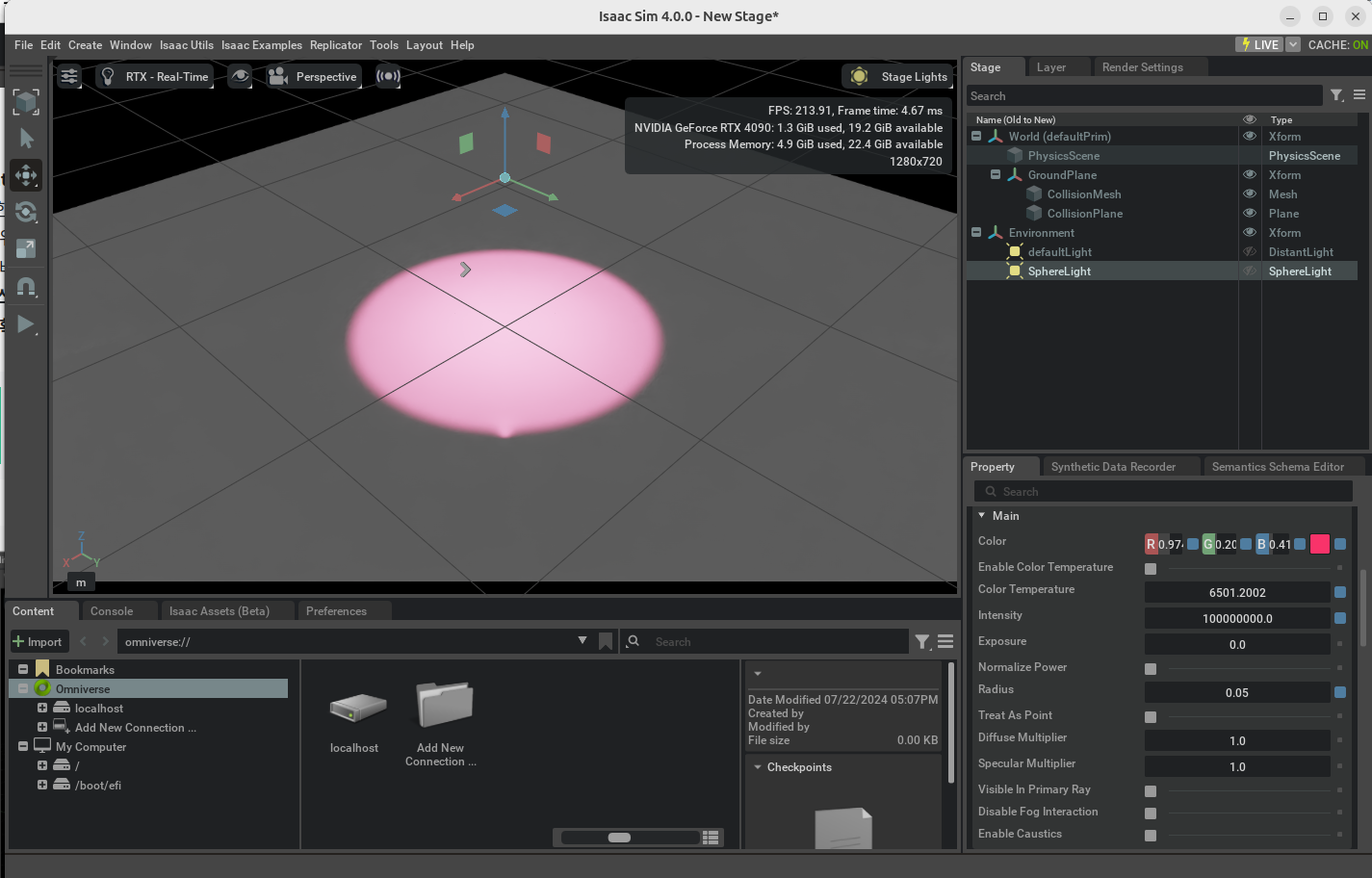
Task: Switch to the Console tab
Action: tap(112, 611)
